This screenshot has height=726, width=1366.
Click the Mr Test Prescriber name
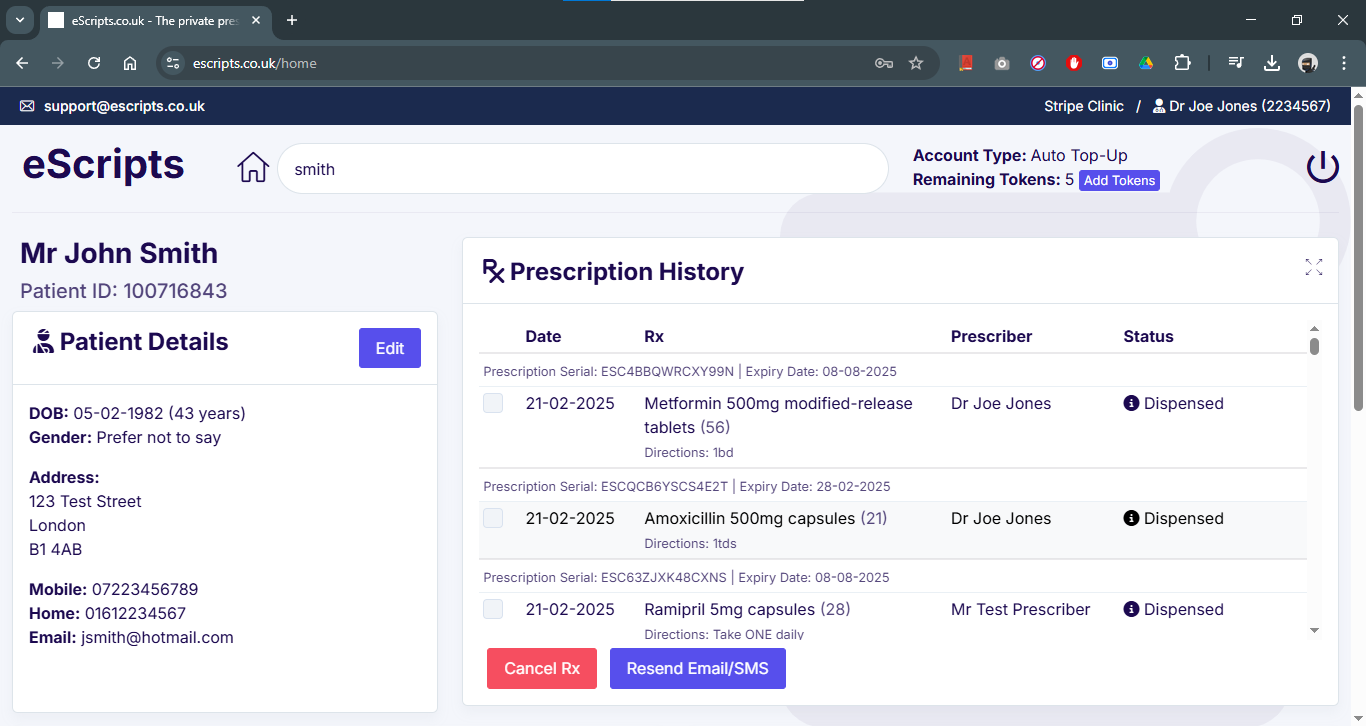(x=1021, y=609)
